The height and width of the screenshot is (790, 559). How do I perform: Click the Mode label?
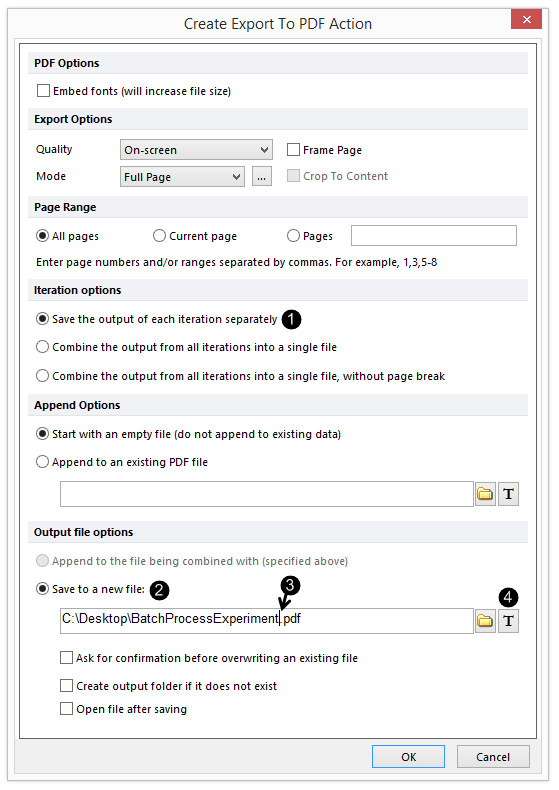tap(51, 176)
